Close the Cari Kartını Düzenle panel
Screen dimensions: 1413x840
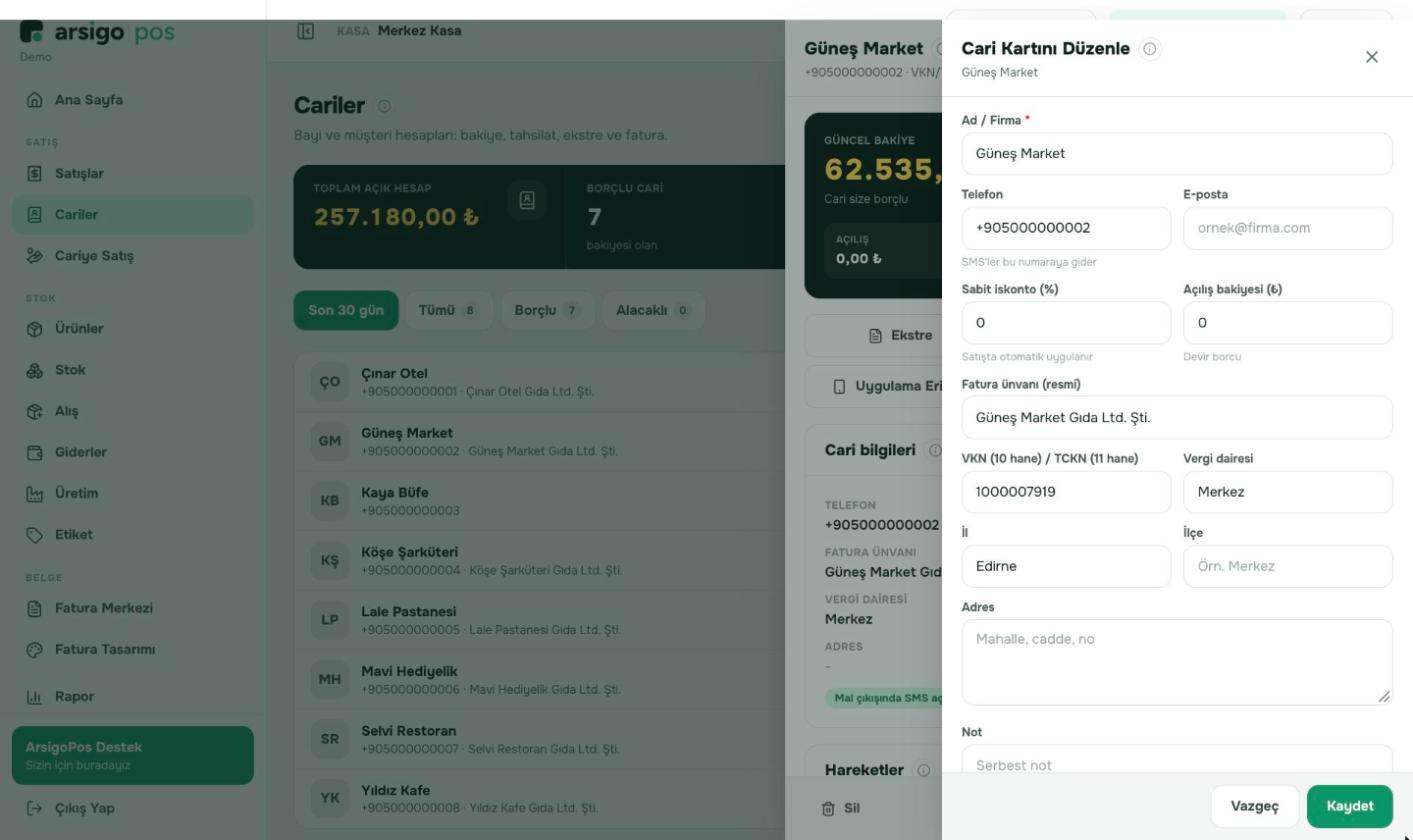[1372, 57]
